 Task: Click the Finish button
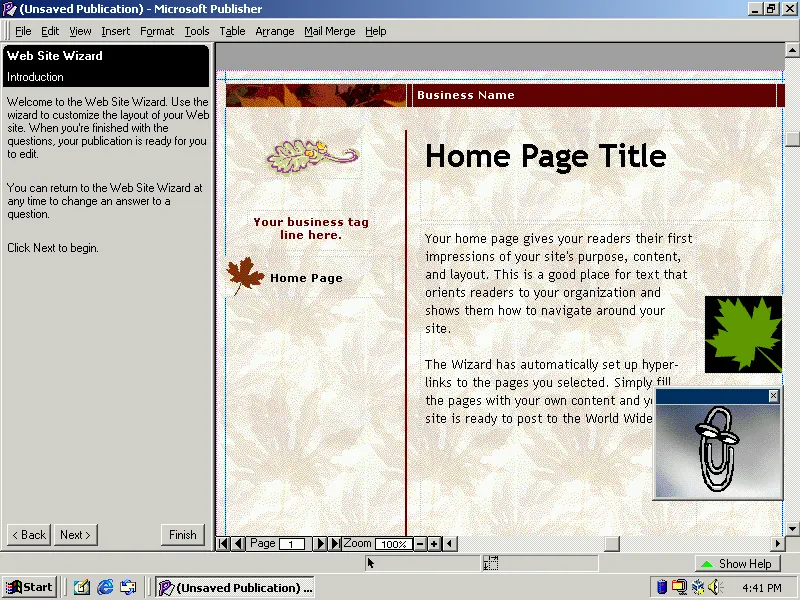tap(182, 534)
